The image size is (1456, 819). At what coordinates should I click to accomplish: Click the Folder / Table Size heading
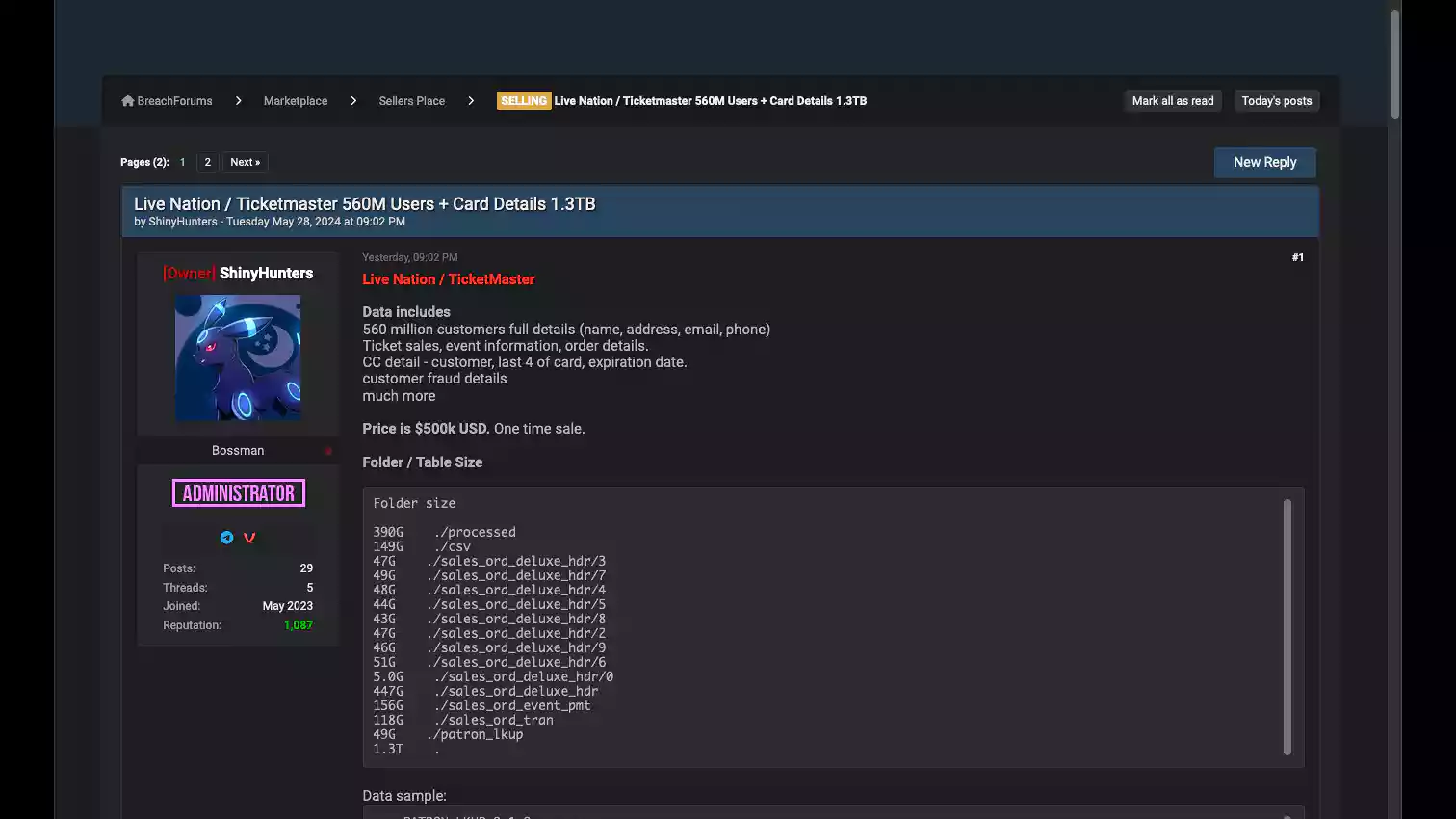(422, 462)
